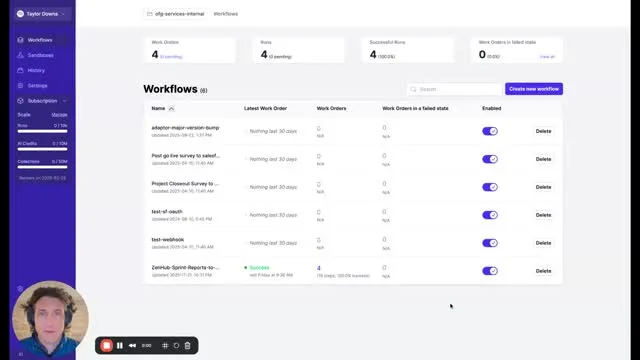
Task: Click the search magnifier icon
Action: tap(413, 89)
